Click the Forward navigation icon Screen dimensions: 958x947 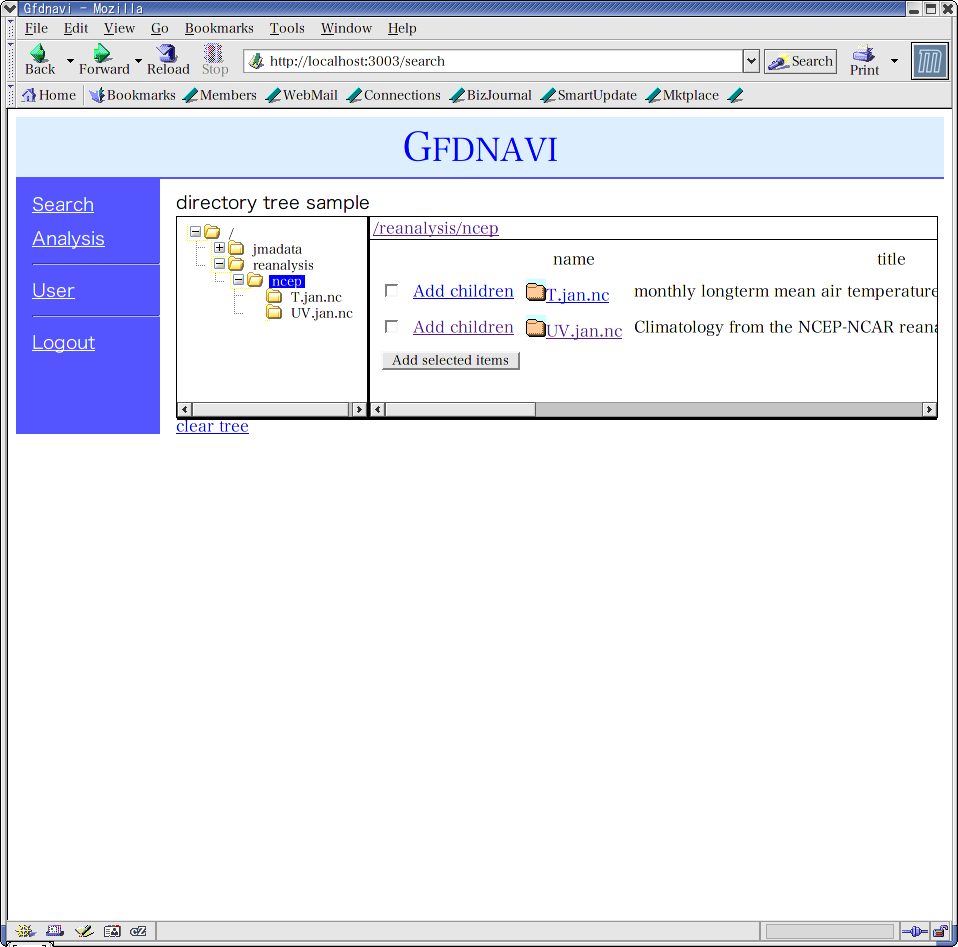[101, 53]
